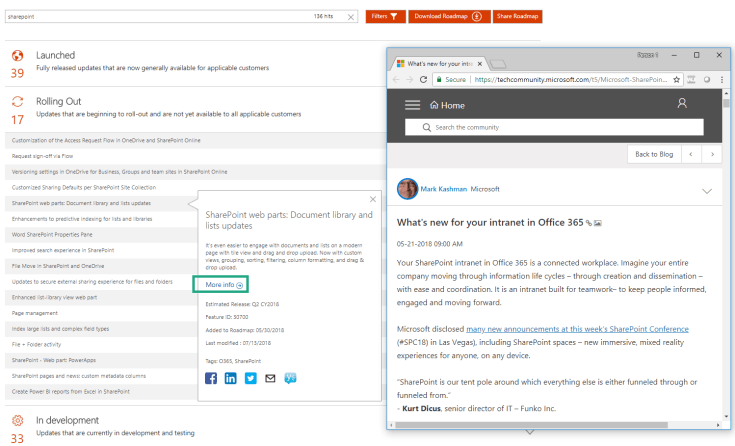Open the hamburger menu on Tech Community
Viewport: 735px width, 446px height.
(x=412, y=104)
